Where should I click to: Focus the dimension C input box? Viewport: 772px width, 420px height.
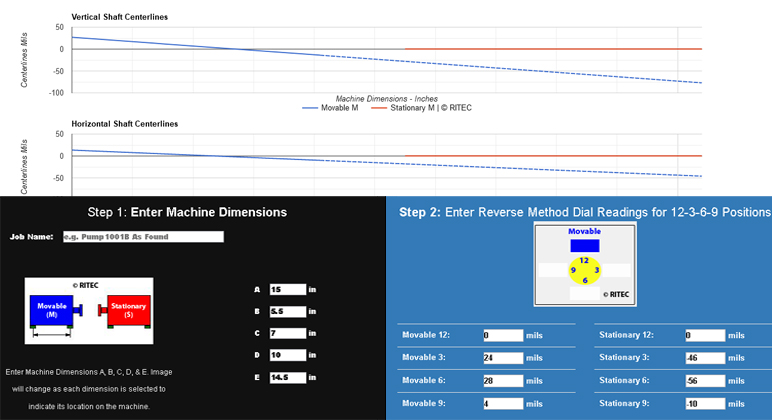(287, 333)
